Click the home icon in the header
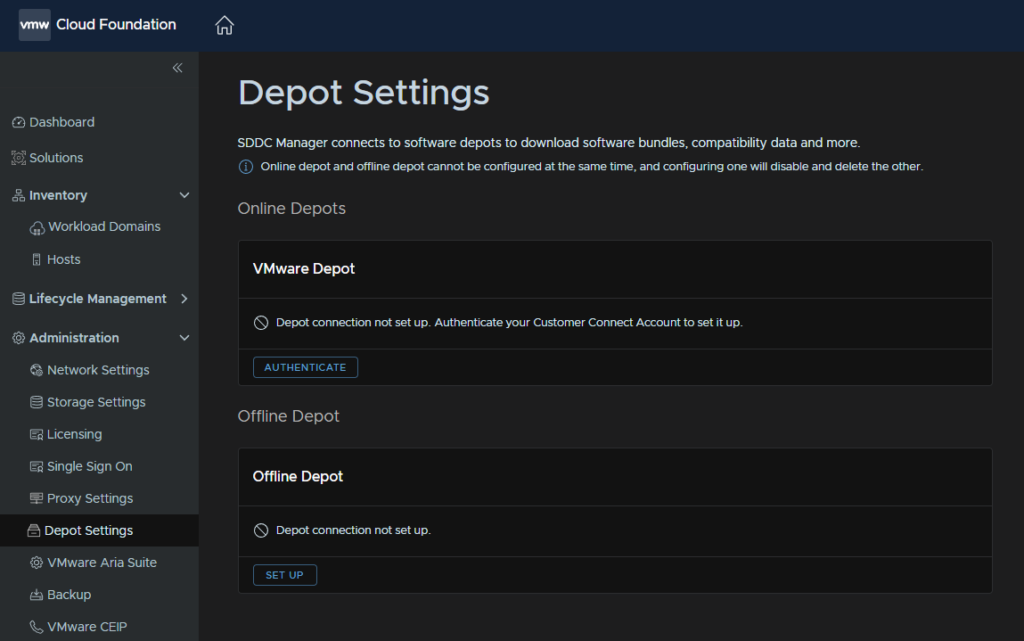Viewport: 1024px width, 641px height. 224,25
